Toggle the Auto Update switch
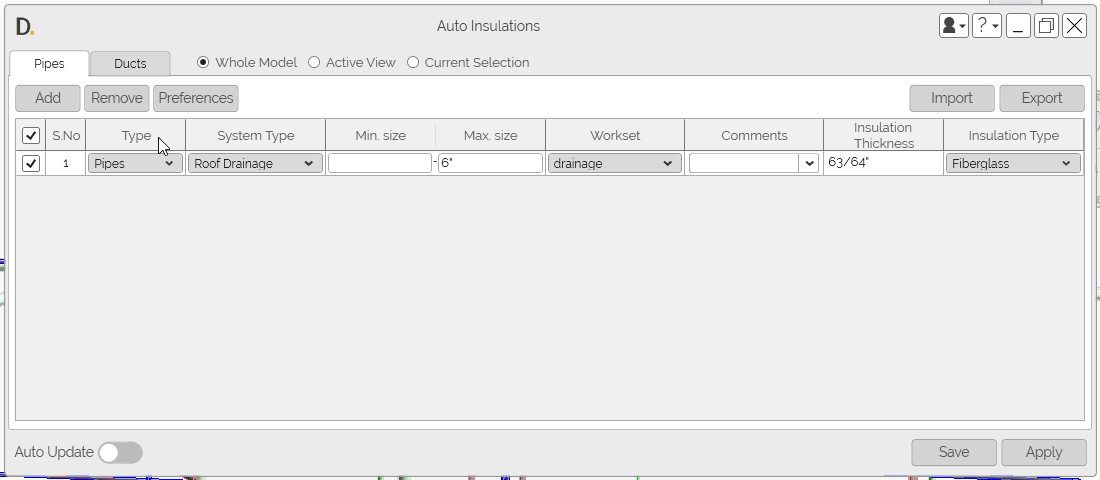This screenshot has height=480, width=1100. [x=120, y=453]
